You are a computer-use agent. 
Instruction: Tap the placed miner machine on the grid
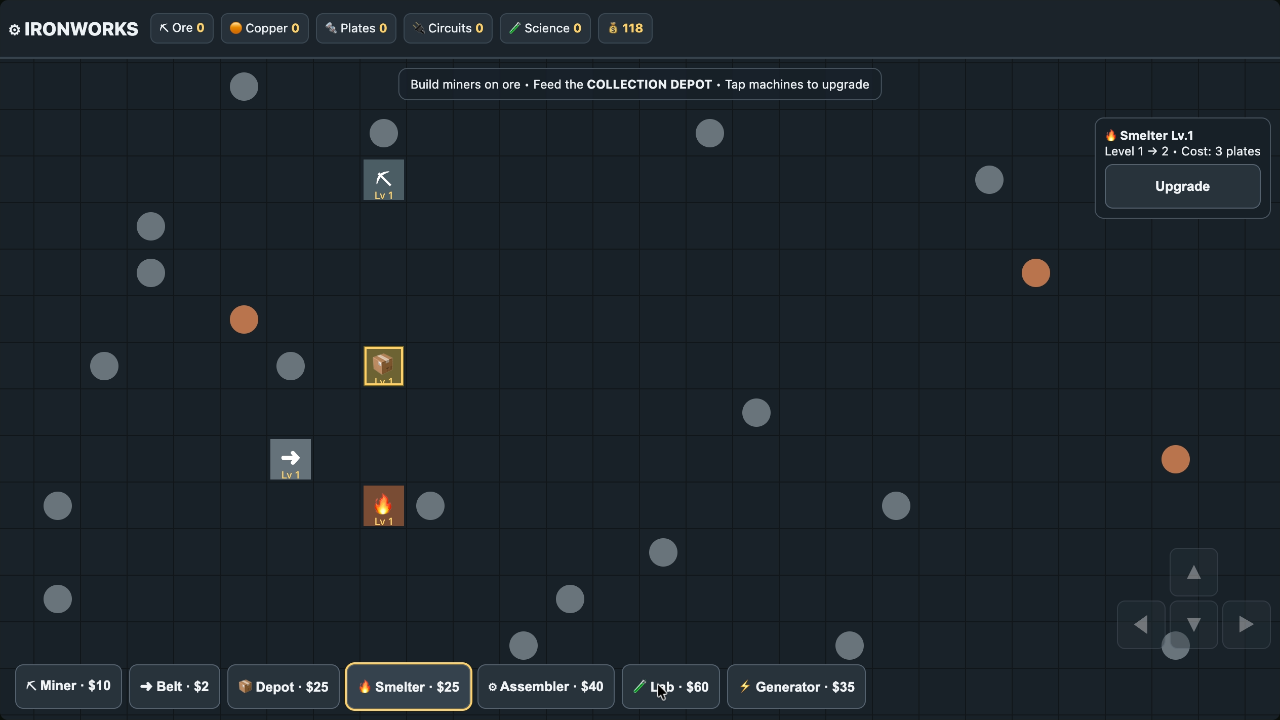[383, 180]
